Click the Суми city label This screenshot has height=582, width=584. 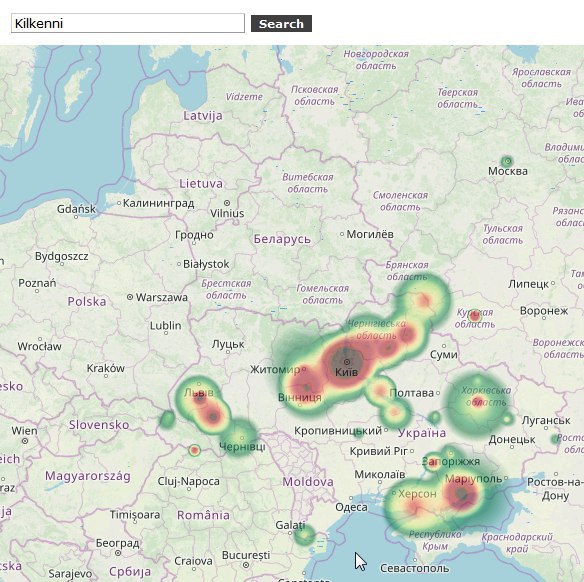444,355
